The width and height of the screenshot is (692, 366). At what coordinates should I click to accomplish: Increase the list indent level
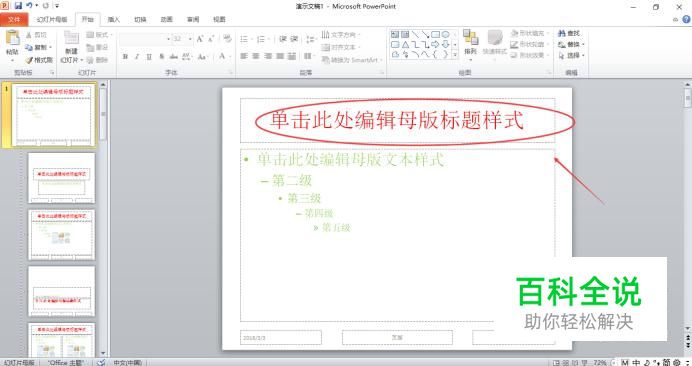point(294,39)
